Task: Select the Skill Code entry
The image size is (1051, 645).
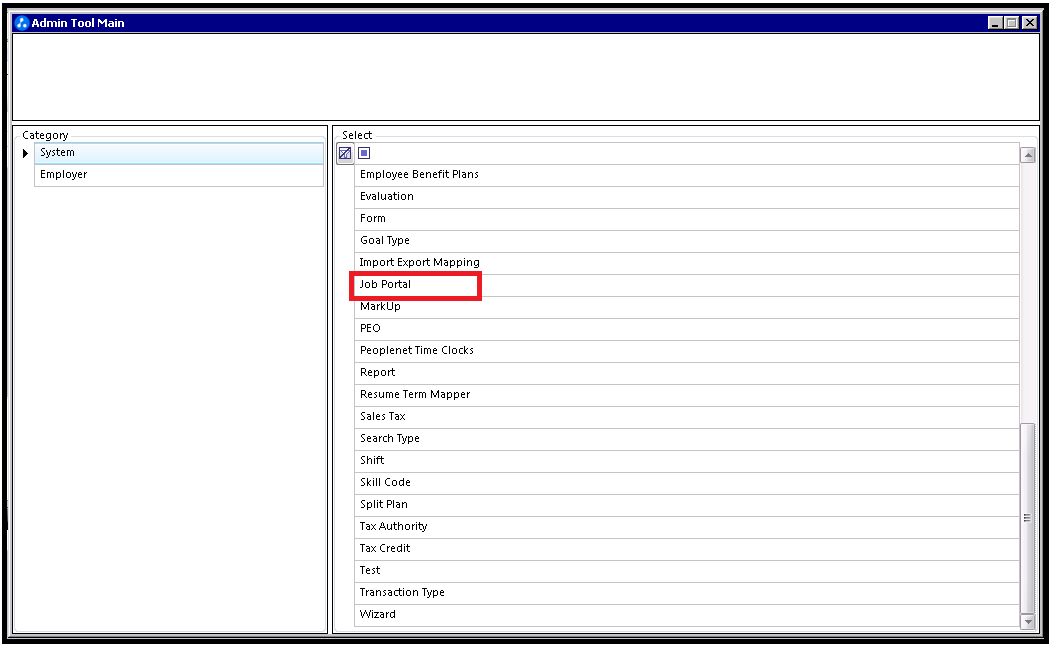Action: [x=385, y=483]
